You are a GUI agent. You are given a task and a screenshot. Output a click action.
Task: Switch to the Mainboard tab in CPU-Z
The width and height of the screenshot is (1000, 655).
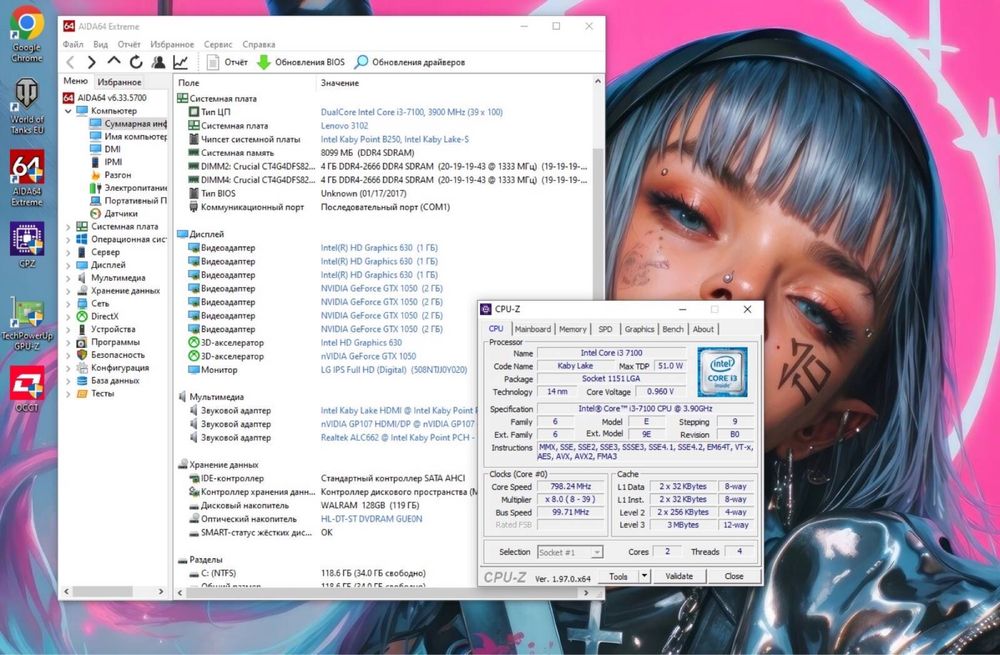[533, 329]
